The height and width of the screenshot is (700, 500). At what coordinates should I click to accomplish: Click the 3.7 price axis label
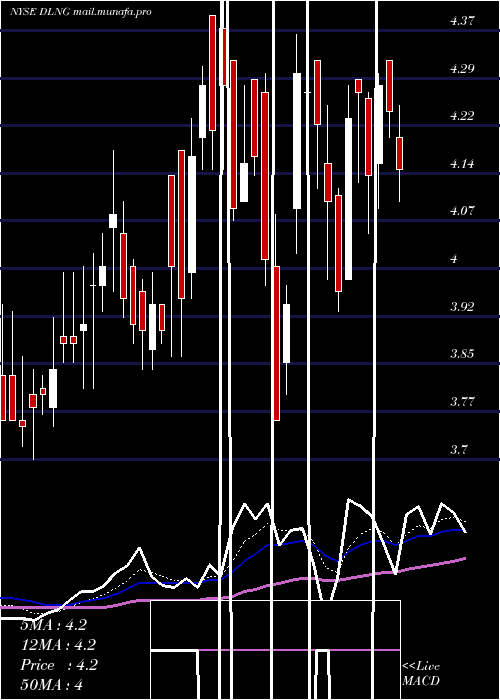459,449
